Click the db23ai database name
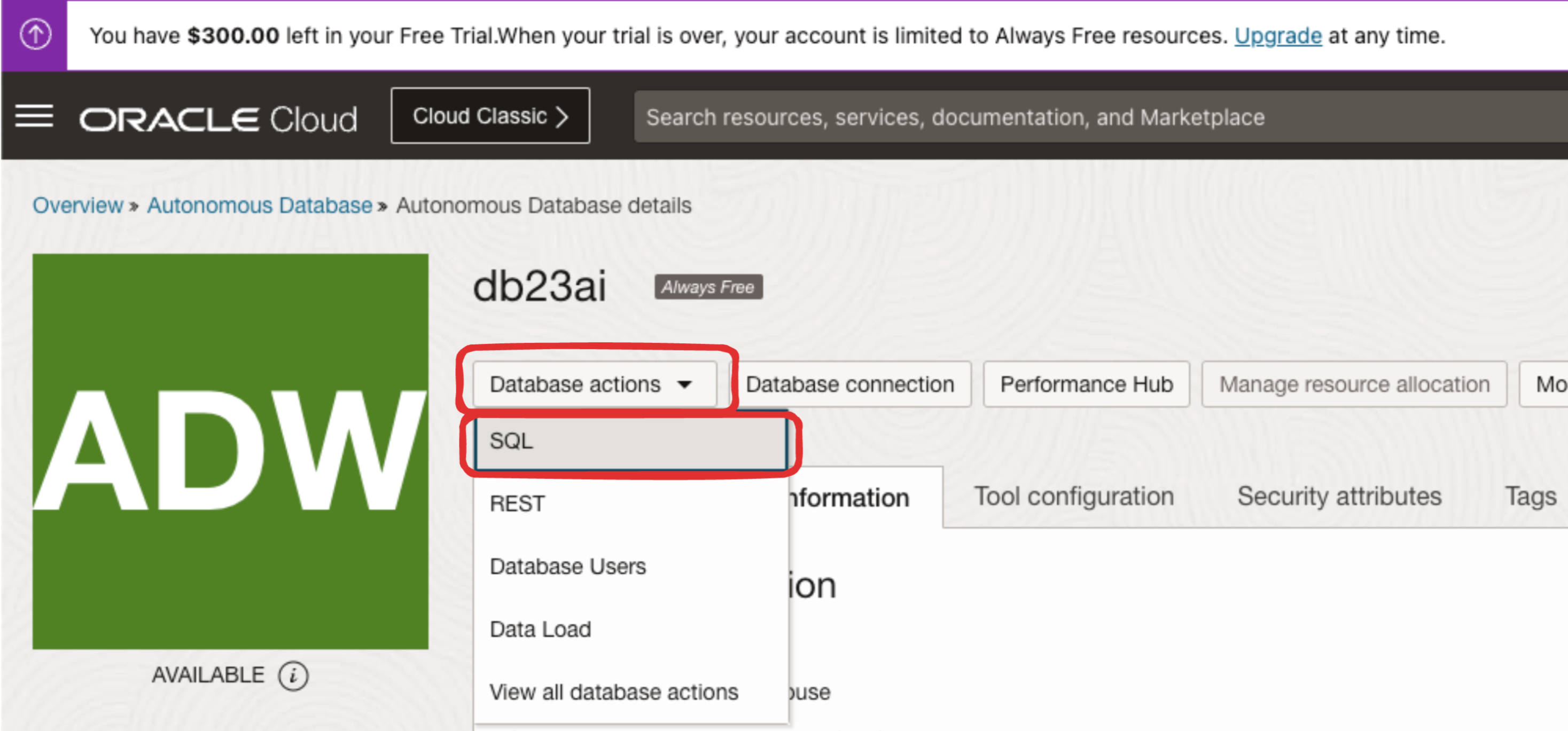Screen dimensions: 1568x731 pos(539,286)
